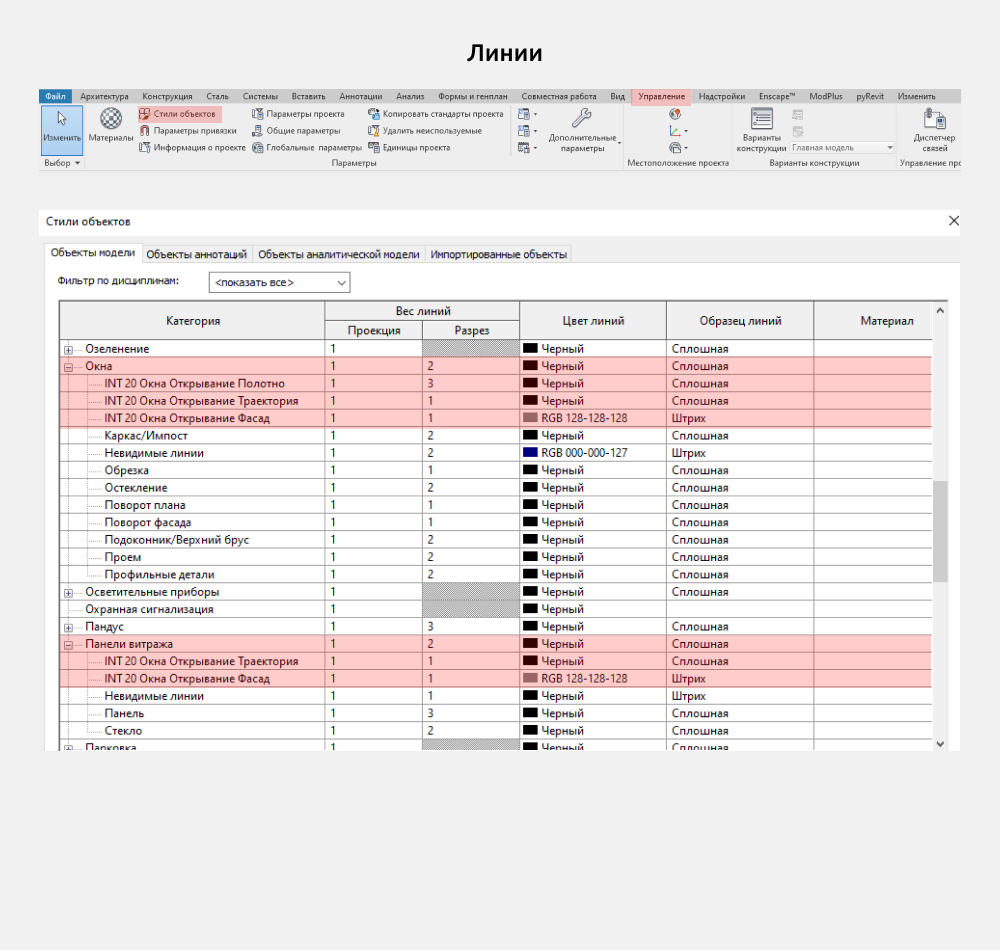Open Единицы проекта
1000x950 pixels.
point(409,147)
